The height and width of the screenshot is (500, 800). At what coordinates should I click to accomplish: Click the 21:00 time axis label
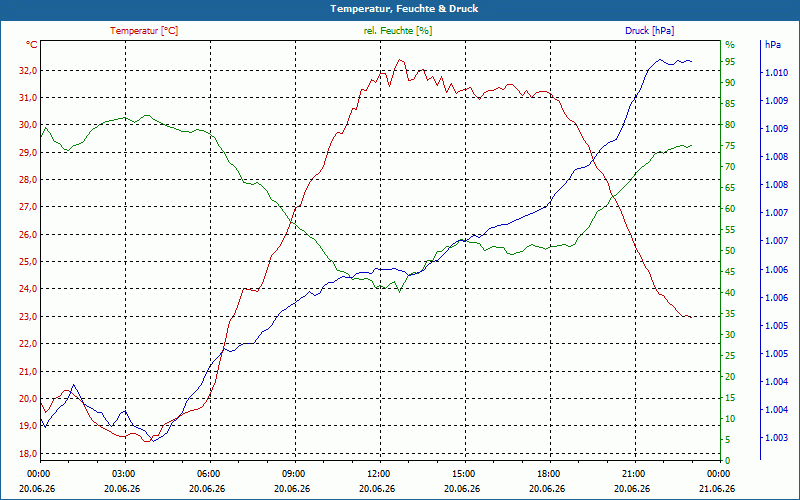(633, 473)
